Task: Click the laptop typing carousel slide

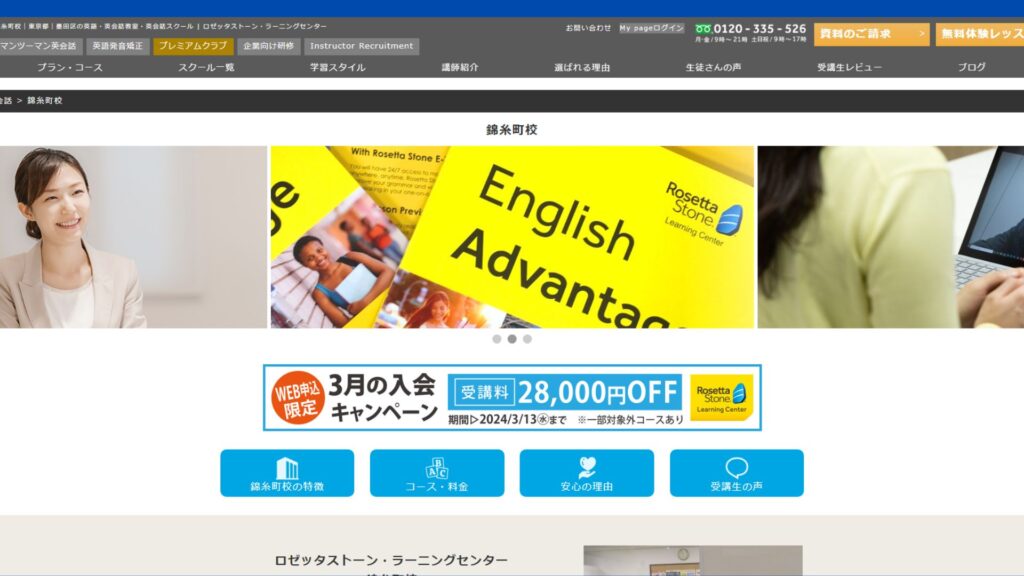Action: click(891, 237)
